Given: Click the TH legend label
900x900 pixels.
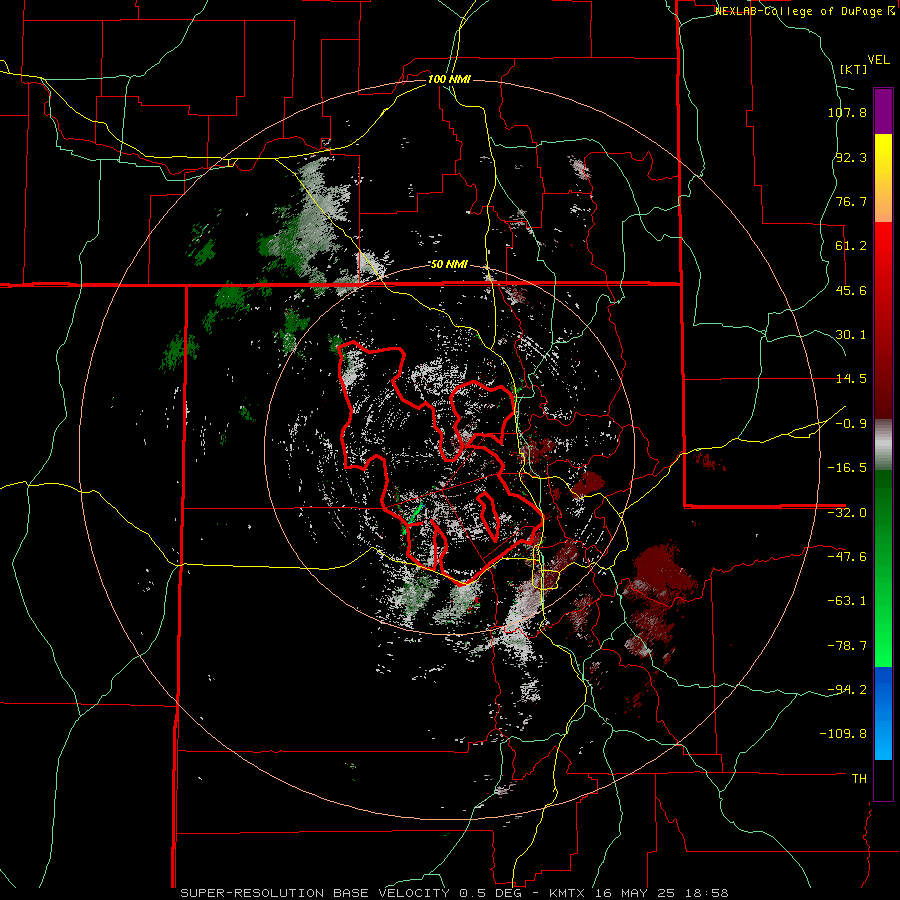Looking at the screenshot, I should click(859, 779).
